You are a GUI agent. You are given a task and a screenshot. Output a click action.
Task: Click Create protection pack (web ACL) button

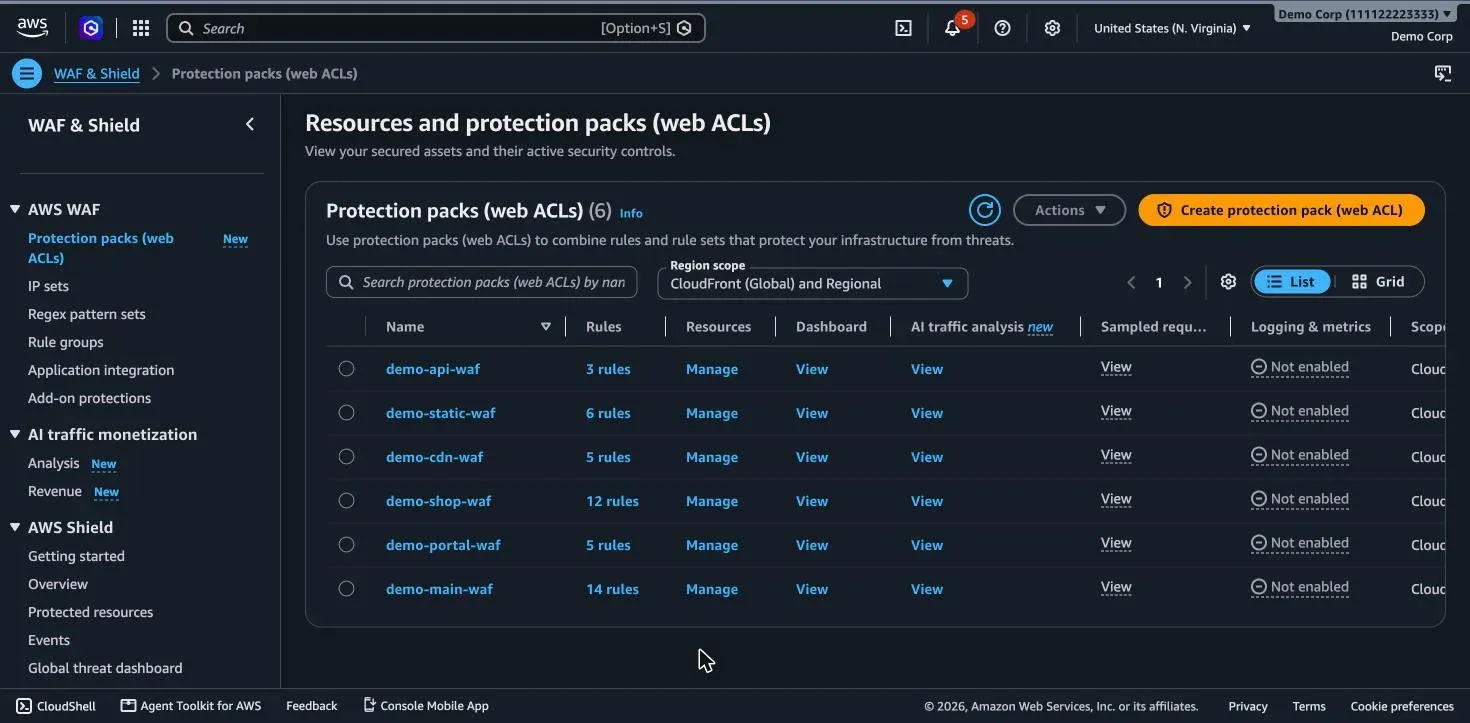pos(1281,210)
